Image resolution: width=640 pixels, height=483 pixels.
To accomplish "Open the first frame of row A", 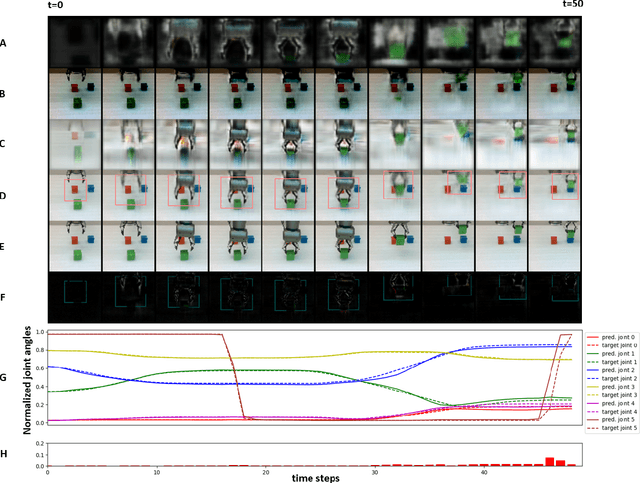I will pyautogui.click(x=74, y=41).
